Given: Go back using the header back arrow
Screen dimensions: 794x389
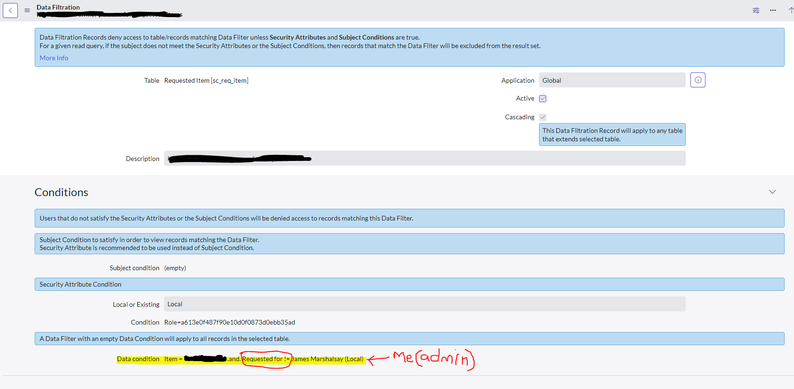Looking at the screenshot, I should click(x=11, y=10).
